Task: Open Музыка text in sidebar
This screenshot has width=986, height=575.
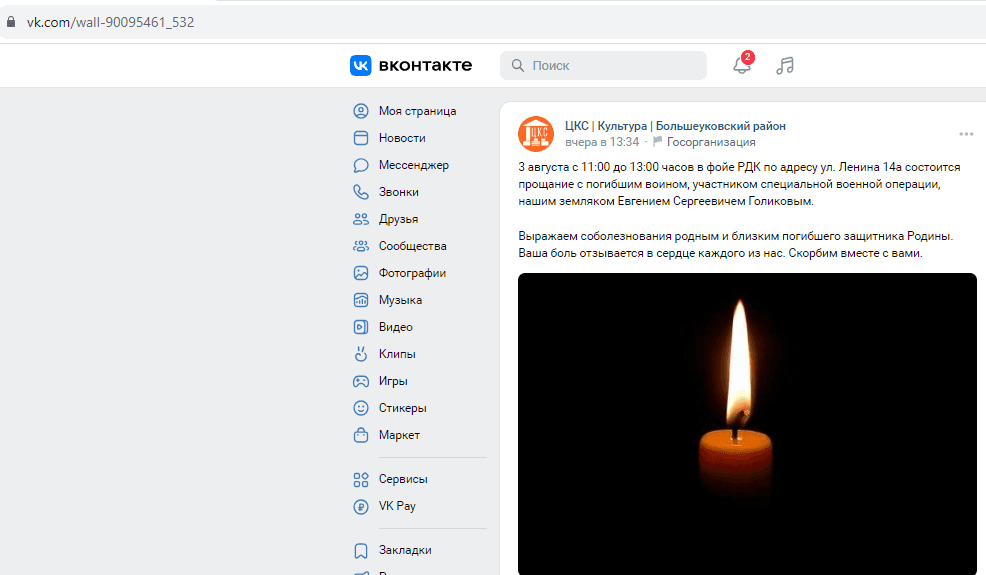Action: [400, 301]
